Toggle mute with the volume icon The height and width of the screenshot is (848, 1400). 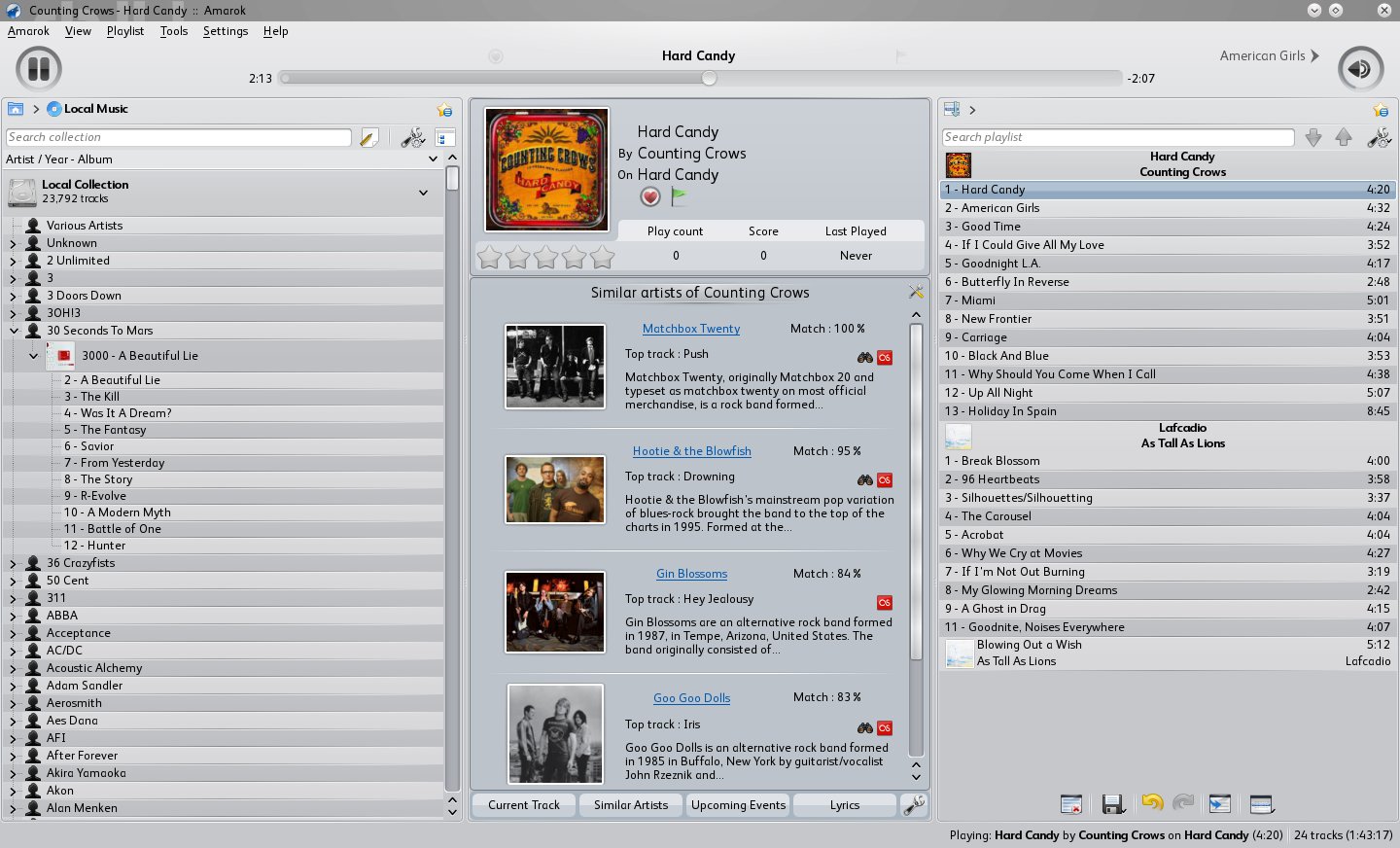(x=1361, y=68)
